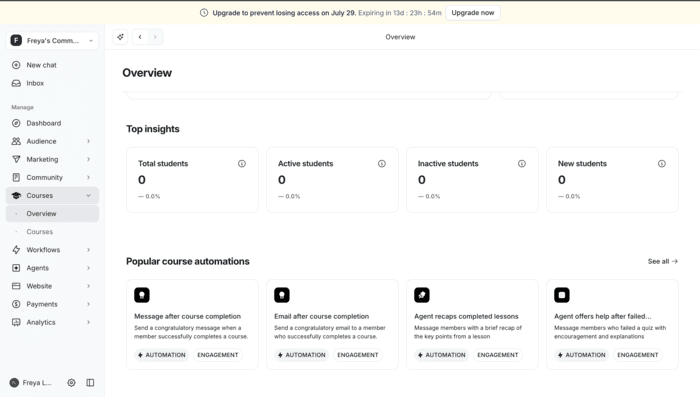Viewport: 700px width, 397px height.
Task: Click ENGAGEMENT tag on Agent recaps card
Action: coord(498,355)
